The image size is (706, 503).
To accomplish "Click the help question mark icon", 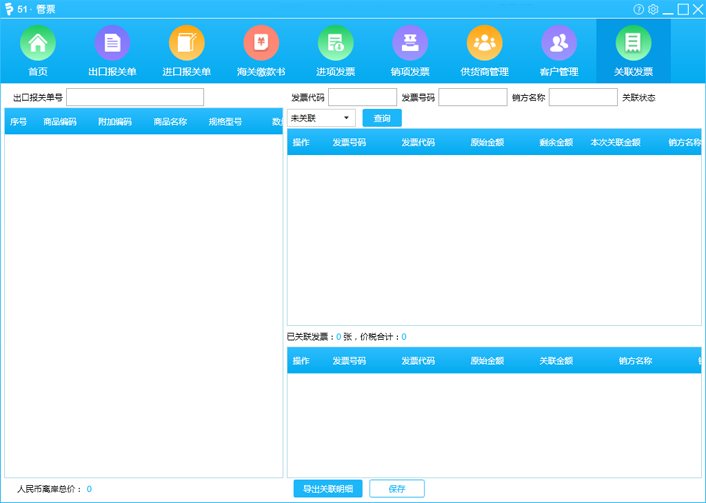I will [x=639, y=9].
